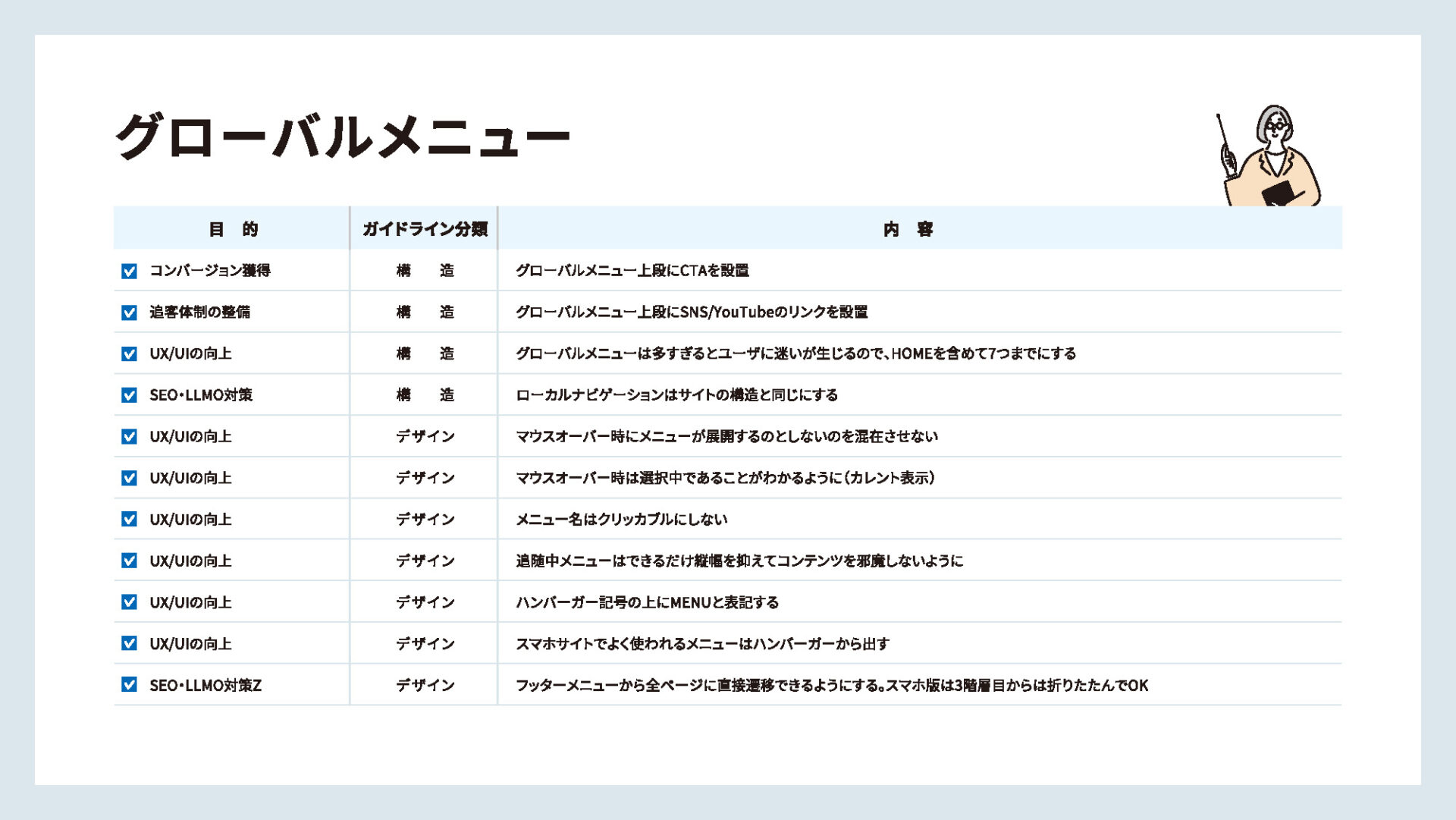Click the ガイドライン分類 column header
Screen dimensions: 1456x820
424,229
